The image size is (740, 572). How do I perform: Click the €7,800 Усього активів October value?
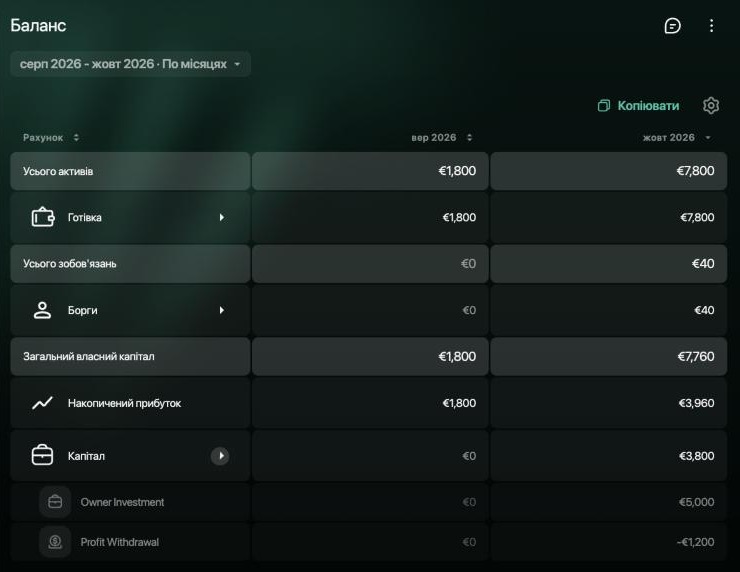(x=695, y=171)
